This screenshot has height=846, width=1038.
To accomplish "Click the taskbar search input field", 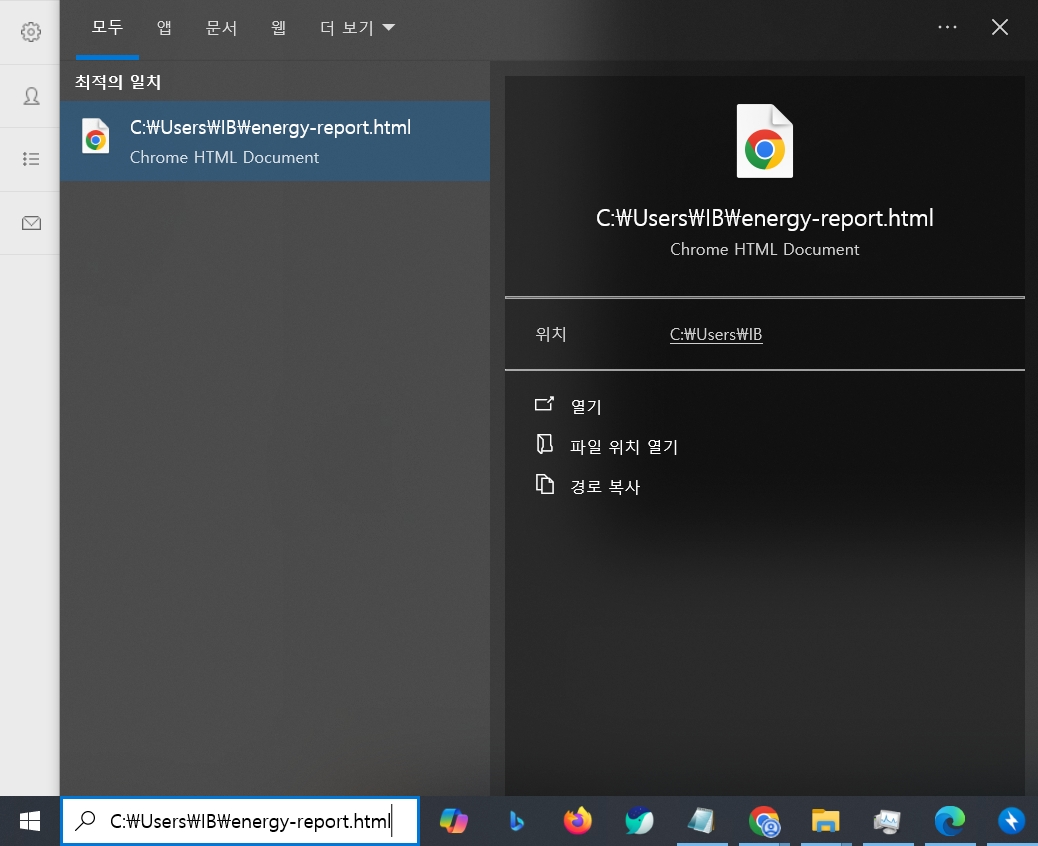I will (x=240, y=821).
